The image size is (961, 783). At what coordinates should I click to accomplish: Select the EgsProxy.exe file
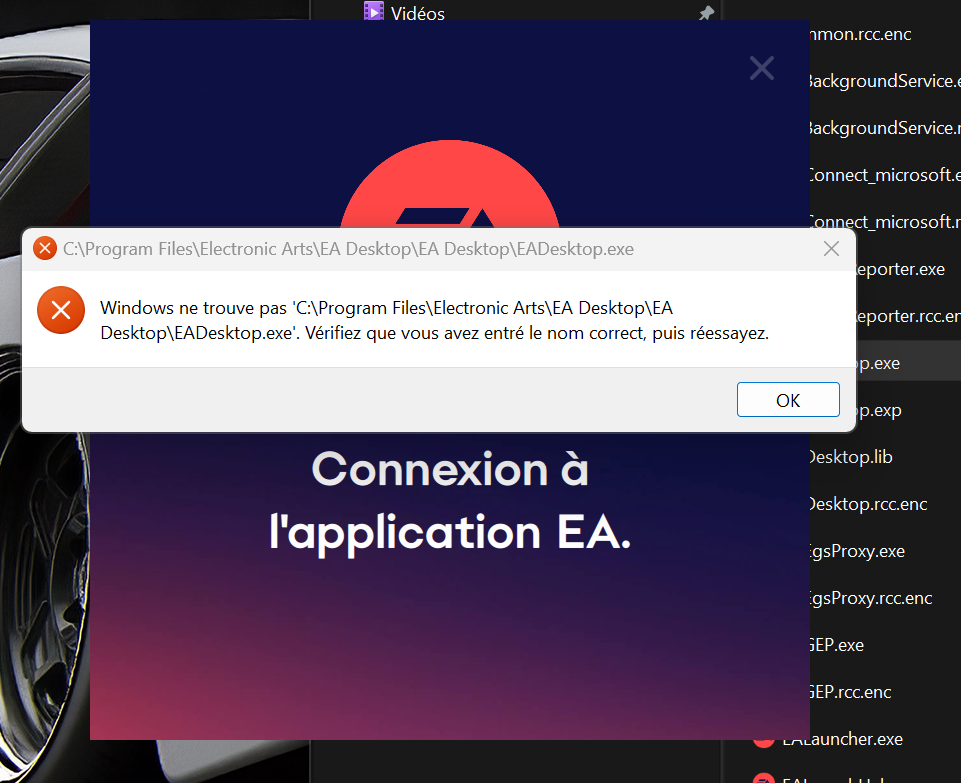(x=856, y=551)
